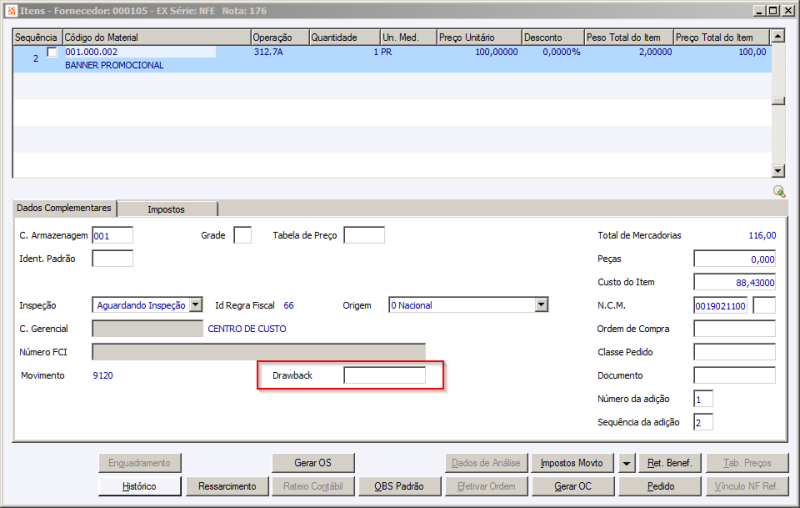Click the Ret. Benef. button
The image size is (800, 508).
coord(669,463)
